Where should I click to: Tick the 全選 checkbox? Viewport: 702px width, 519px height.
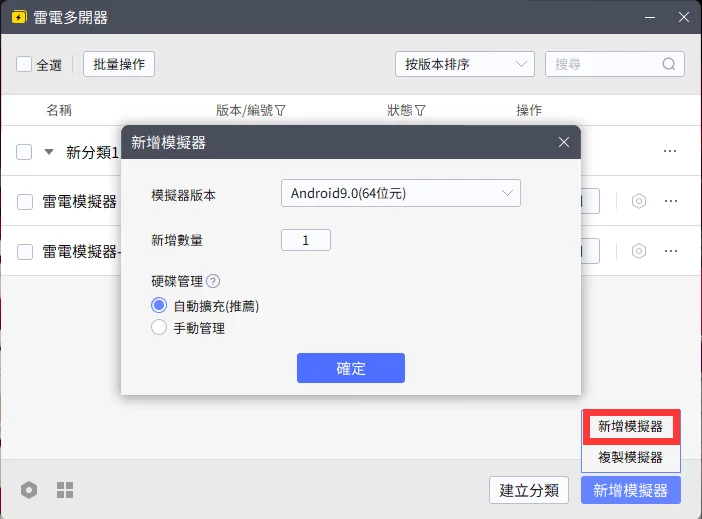pyautogui.click(x=24, y=64)
